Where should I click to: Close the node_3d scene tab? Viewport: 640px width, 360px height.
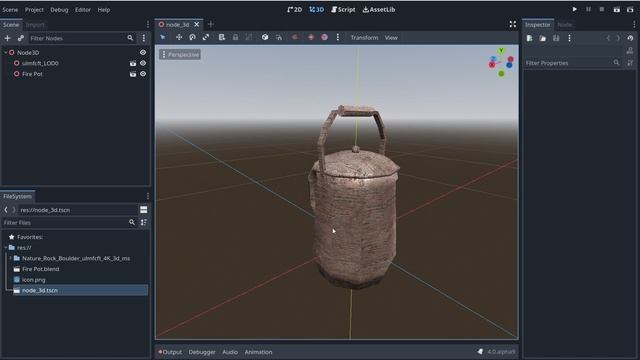pos(197,24)
